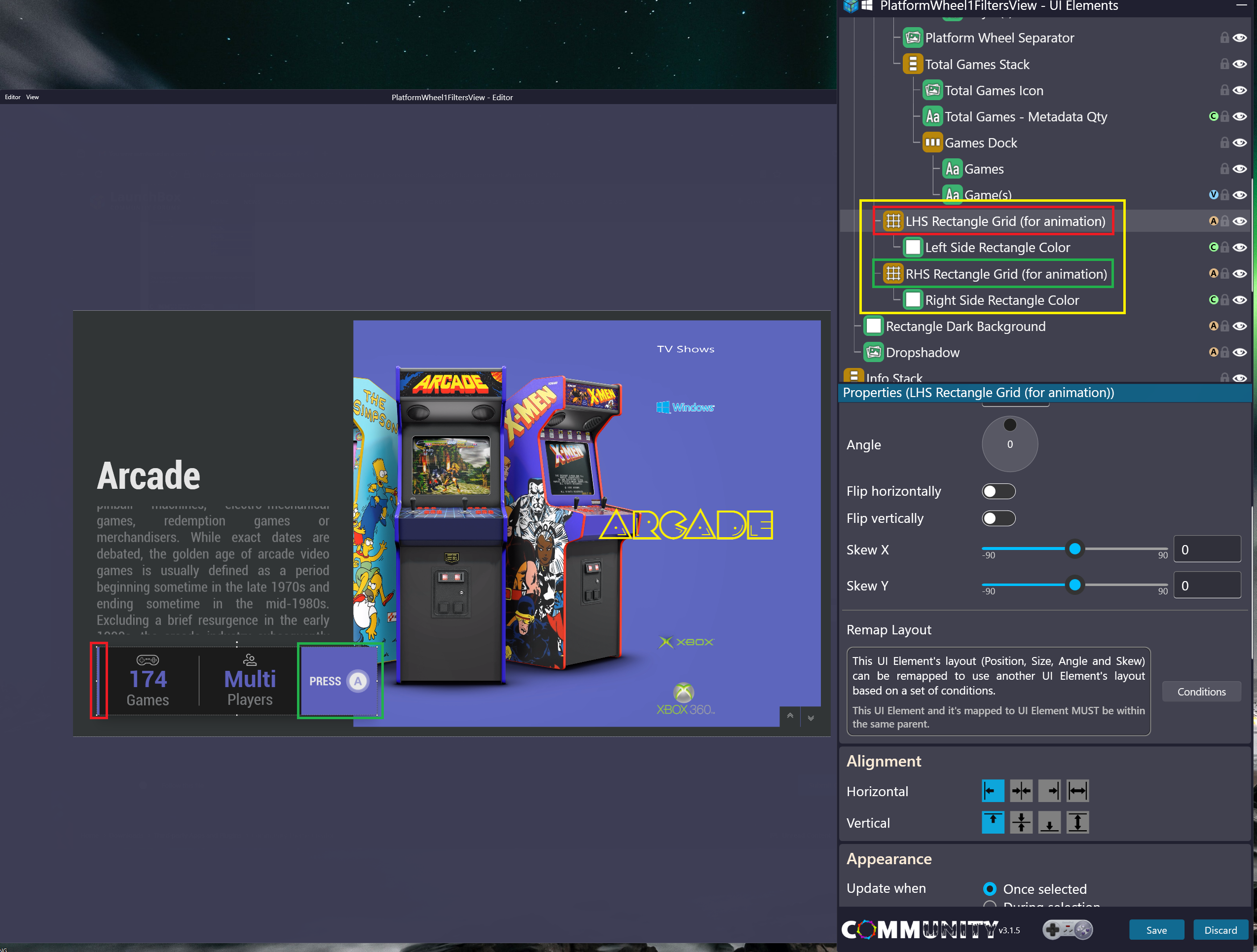Click the V badge on Game(s) row
This screenshot has width=1257, height=952.
pyautogui.click(x=1213, y=194)
